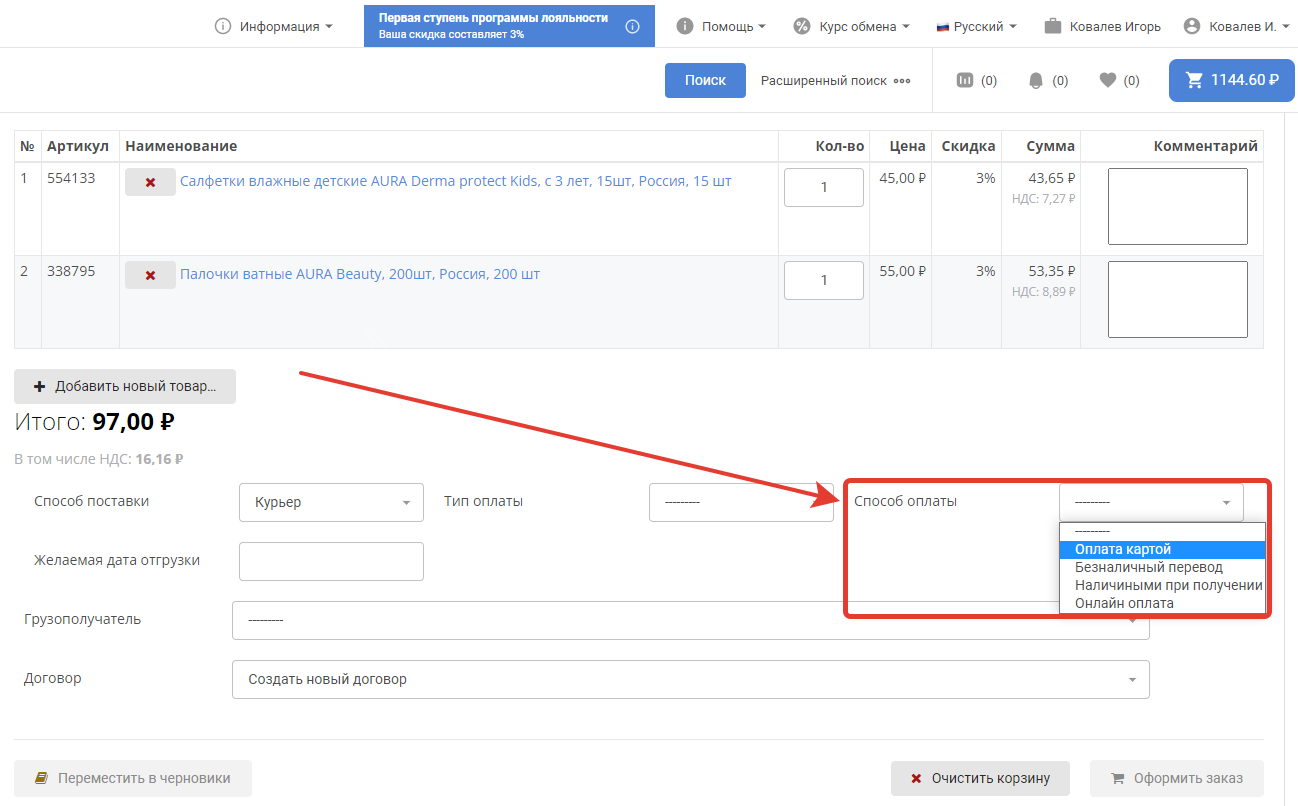
Task: Open the 'Договор' dropdown
Action: pos(690,679)
